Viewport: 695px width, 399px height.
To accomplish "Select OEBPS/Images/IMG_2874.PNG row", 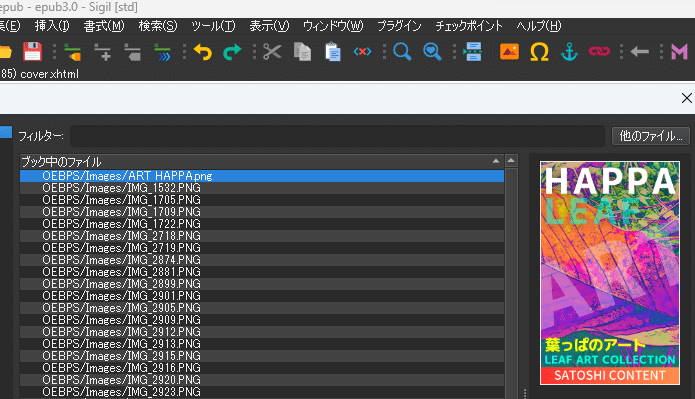I will [262, 260].
